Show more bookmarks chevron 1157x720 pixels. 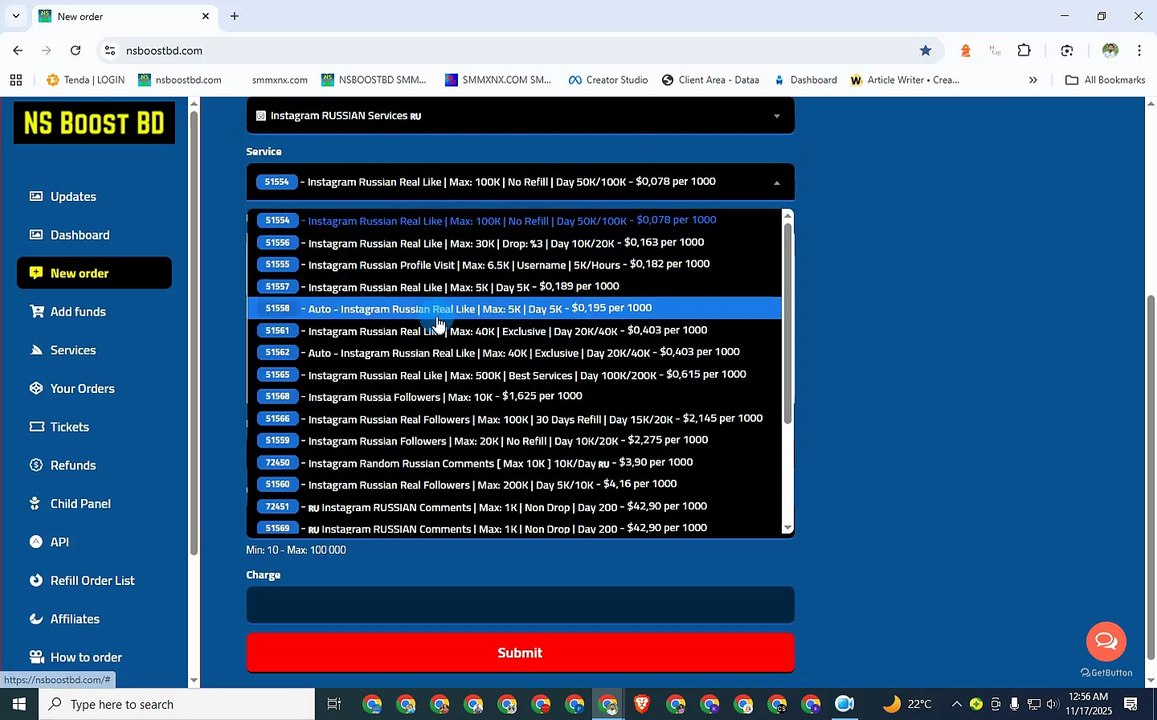click(1033, 80)
